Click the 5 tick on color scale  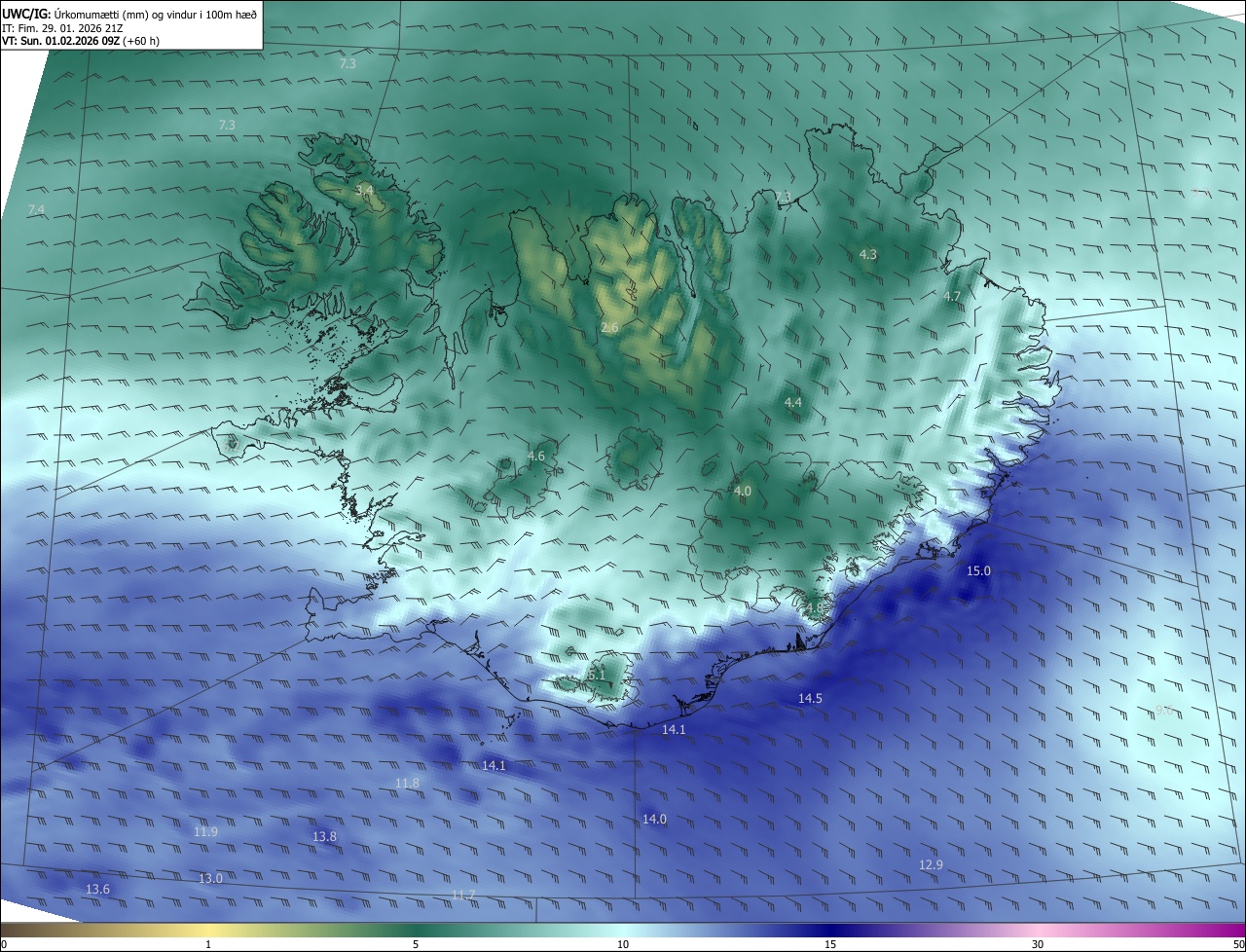[x=416, y=944]
